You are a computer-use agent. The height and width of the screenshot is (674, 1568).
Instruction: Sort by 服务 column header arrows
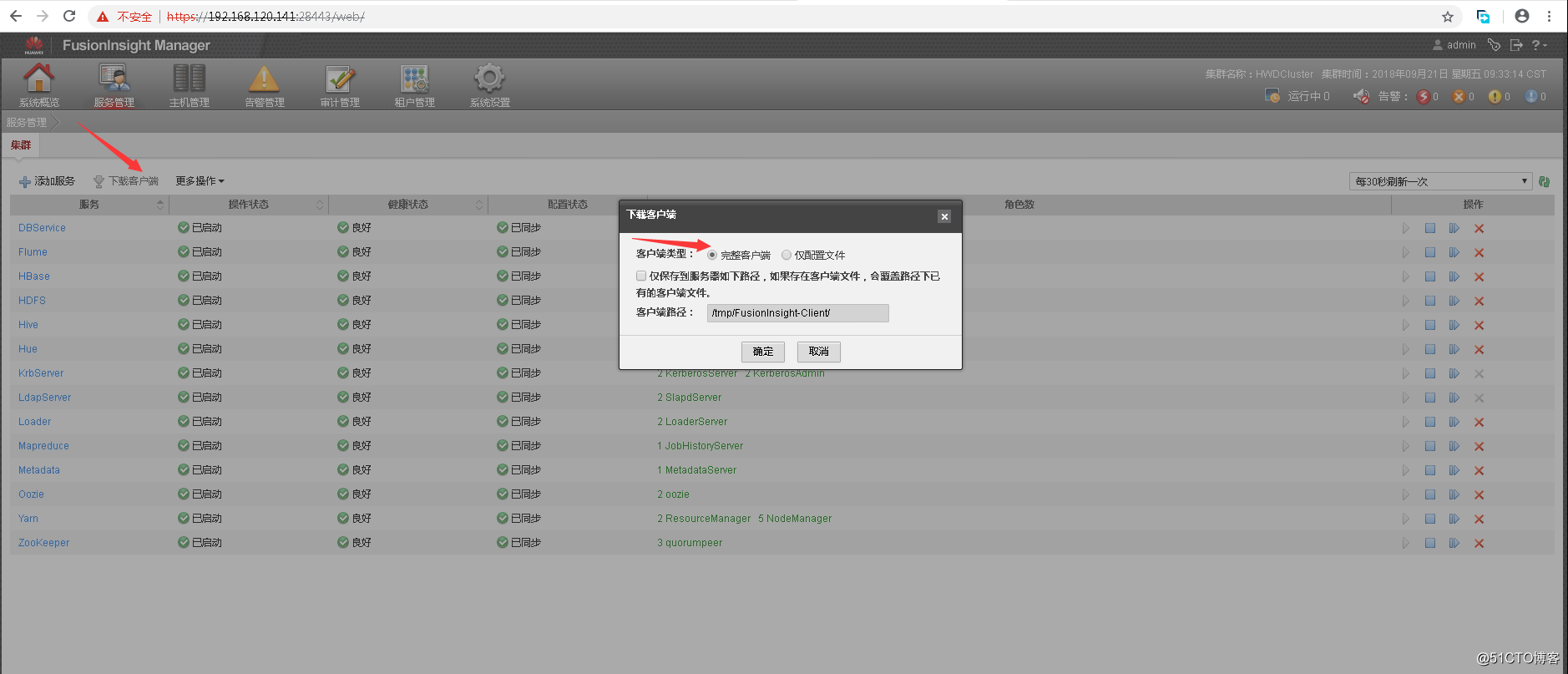point(160,205)
